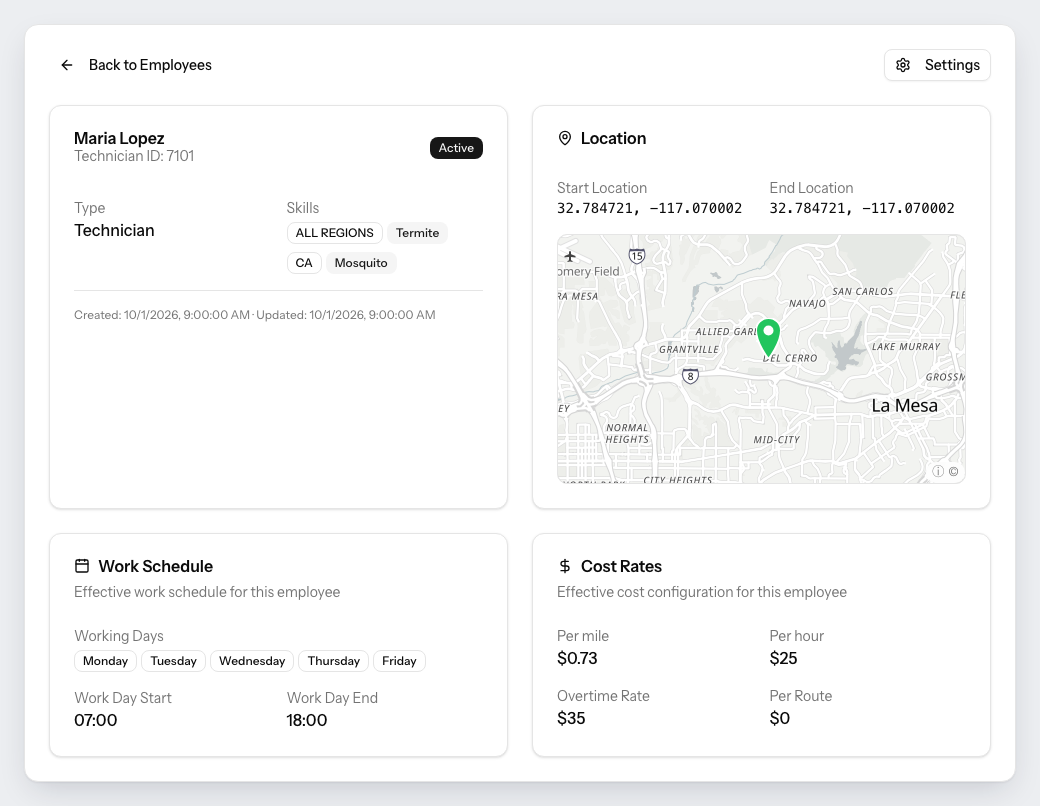Click the La Mesa label on map
This screenshot has height=806, width=1040.
904,405
